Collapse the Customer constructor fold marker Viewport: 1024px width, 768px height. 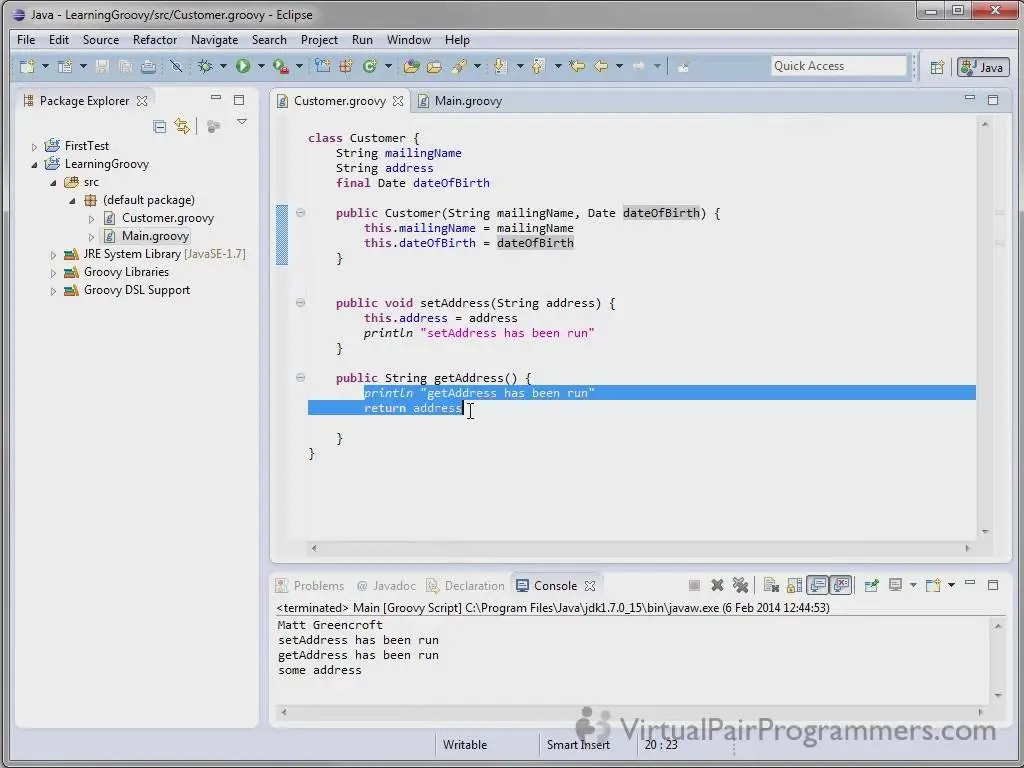(x=300, y=212)
